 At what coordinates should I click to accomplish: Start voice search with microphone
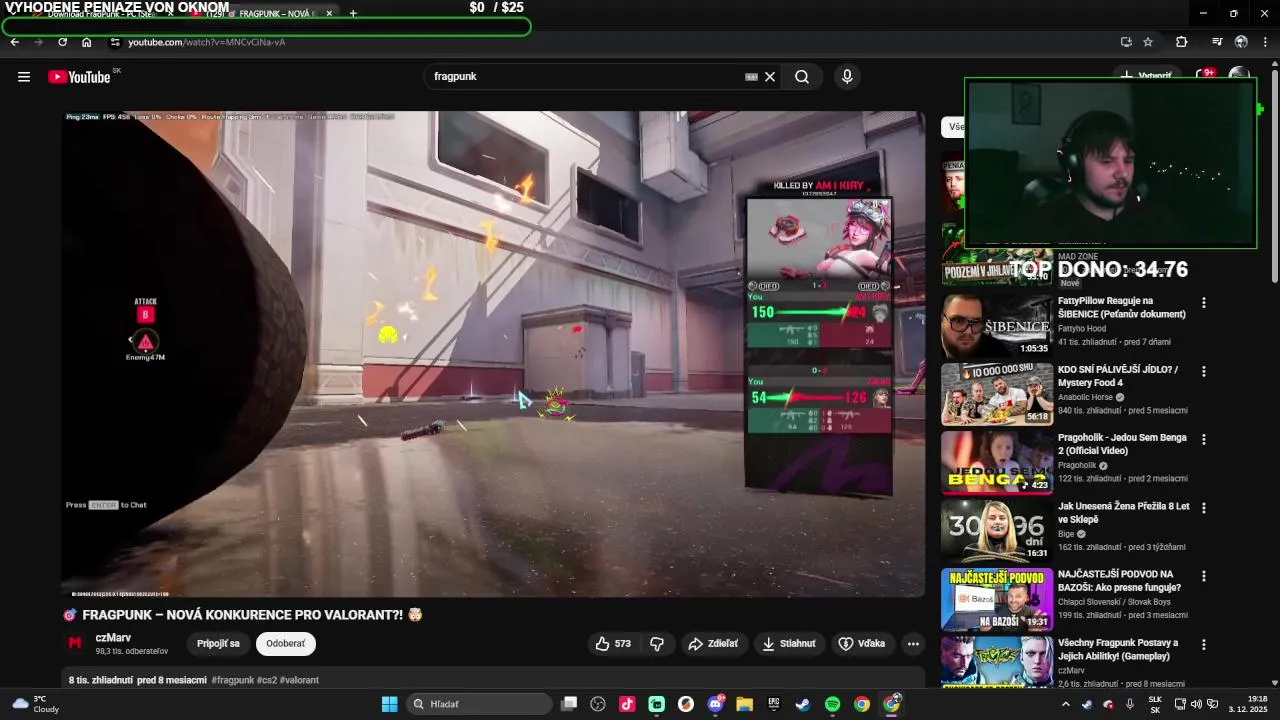coord(847,77)
